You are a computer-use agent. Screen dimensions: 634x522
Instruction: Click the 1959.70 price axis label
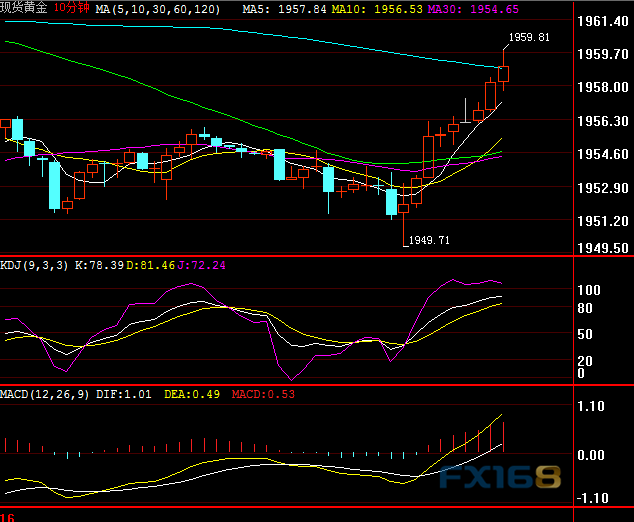click(603, 54)
